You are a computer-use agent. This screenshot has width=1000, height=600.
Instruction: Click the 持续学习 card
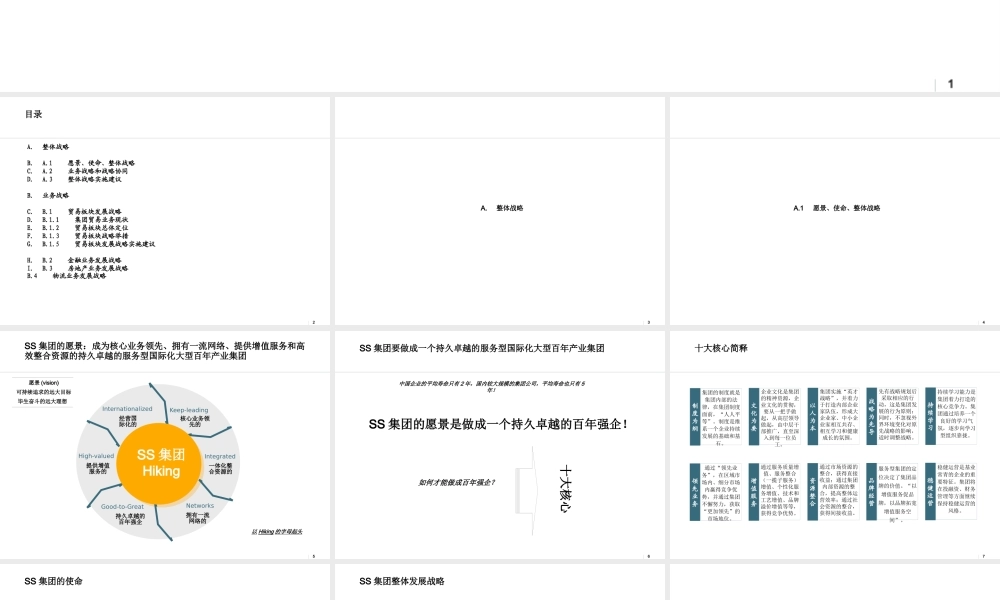(x=950, y=416)
